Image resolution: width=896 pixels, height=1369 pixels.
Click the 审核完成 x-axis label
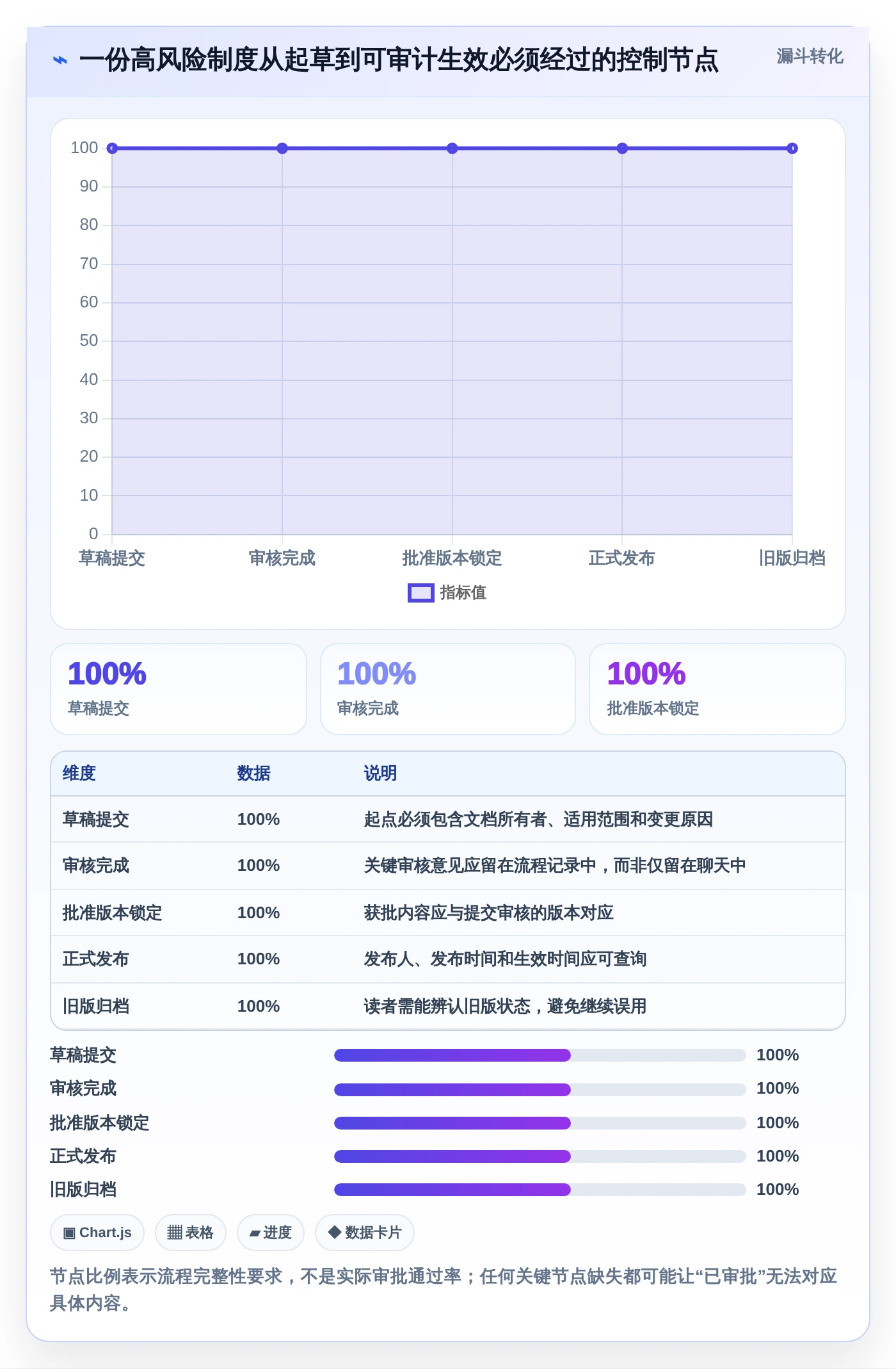click(282, 558)
